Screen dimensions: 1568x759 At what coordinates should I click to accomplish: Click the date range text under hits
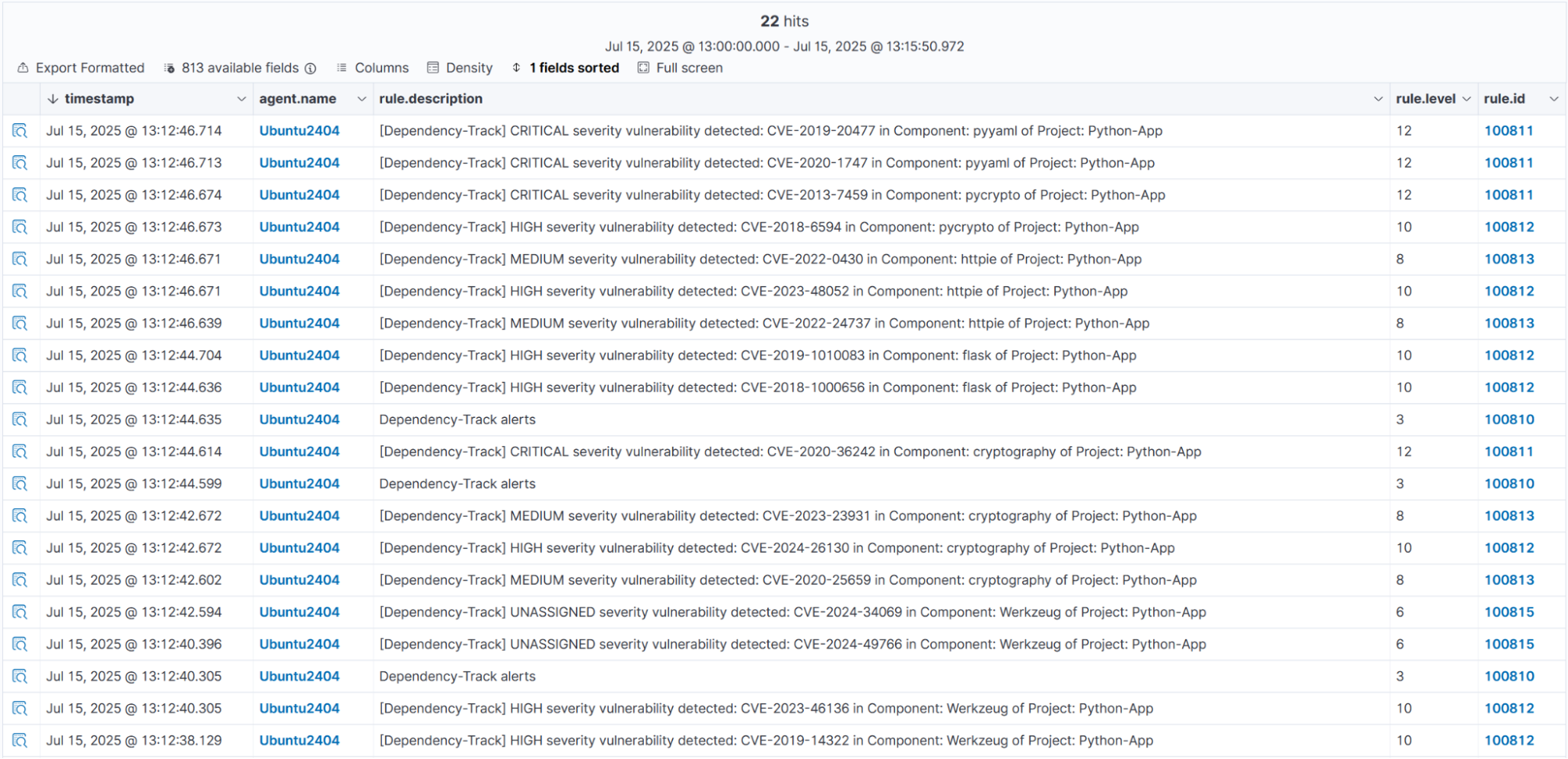(784, 47)
